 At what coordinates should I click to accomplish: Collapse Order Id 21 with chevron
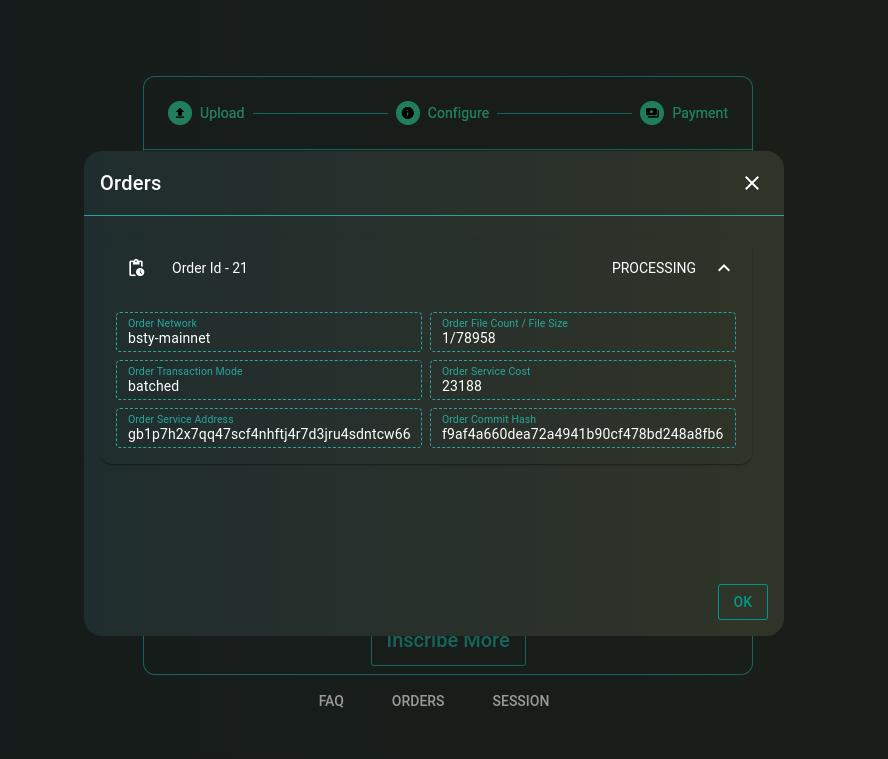coord(724,268)
